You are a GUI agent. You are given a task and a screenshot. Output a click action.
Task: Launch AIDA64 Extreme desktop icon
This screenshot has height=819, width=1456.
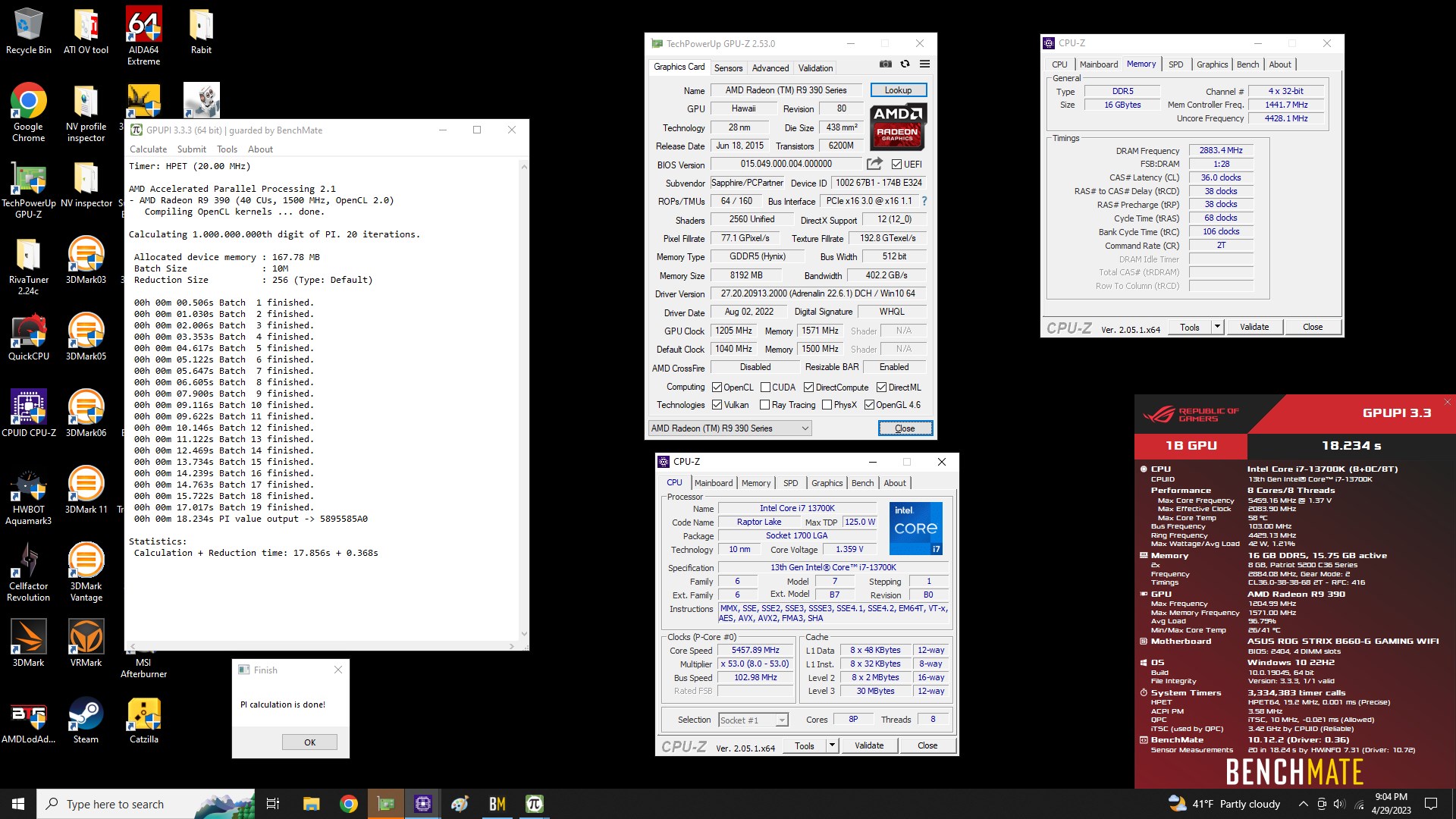[143, 37]
